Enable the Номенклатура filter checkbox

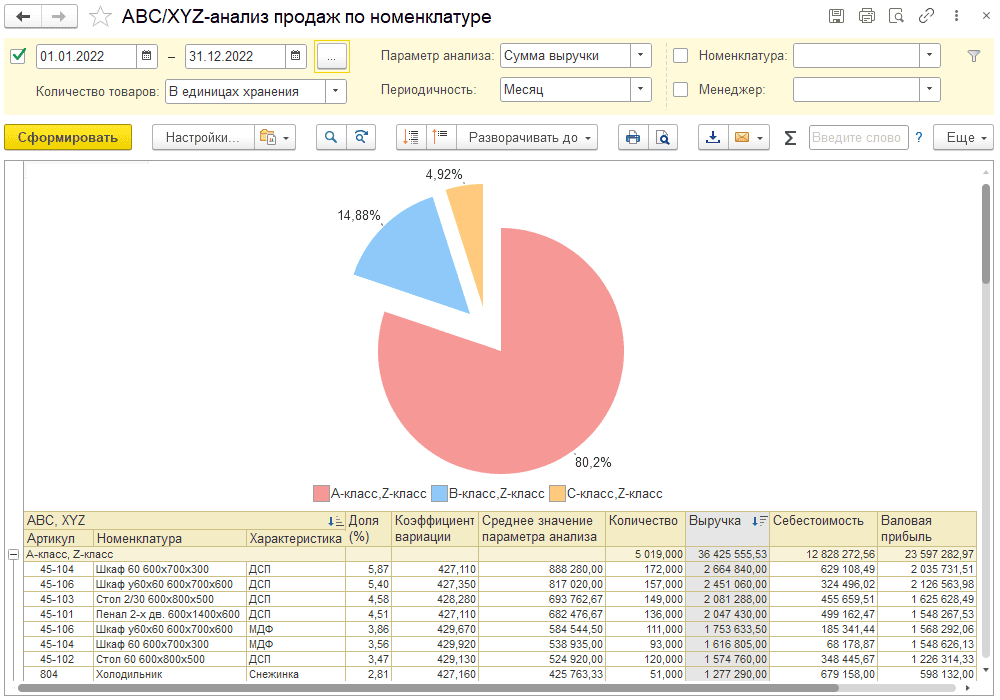click(680, 55)
